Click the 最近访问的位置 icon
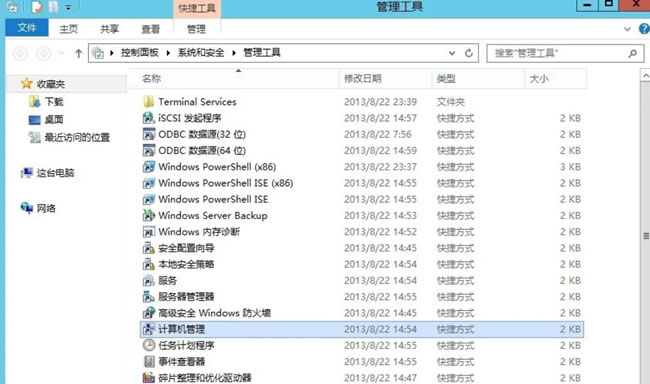Viewport: 650px width, 384px height. coord(35,137)
